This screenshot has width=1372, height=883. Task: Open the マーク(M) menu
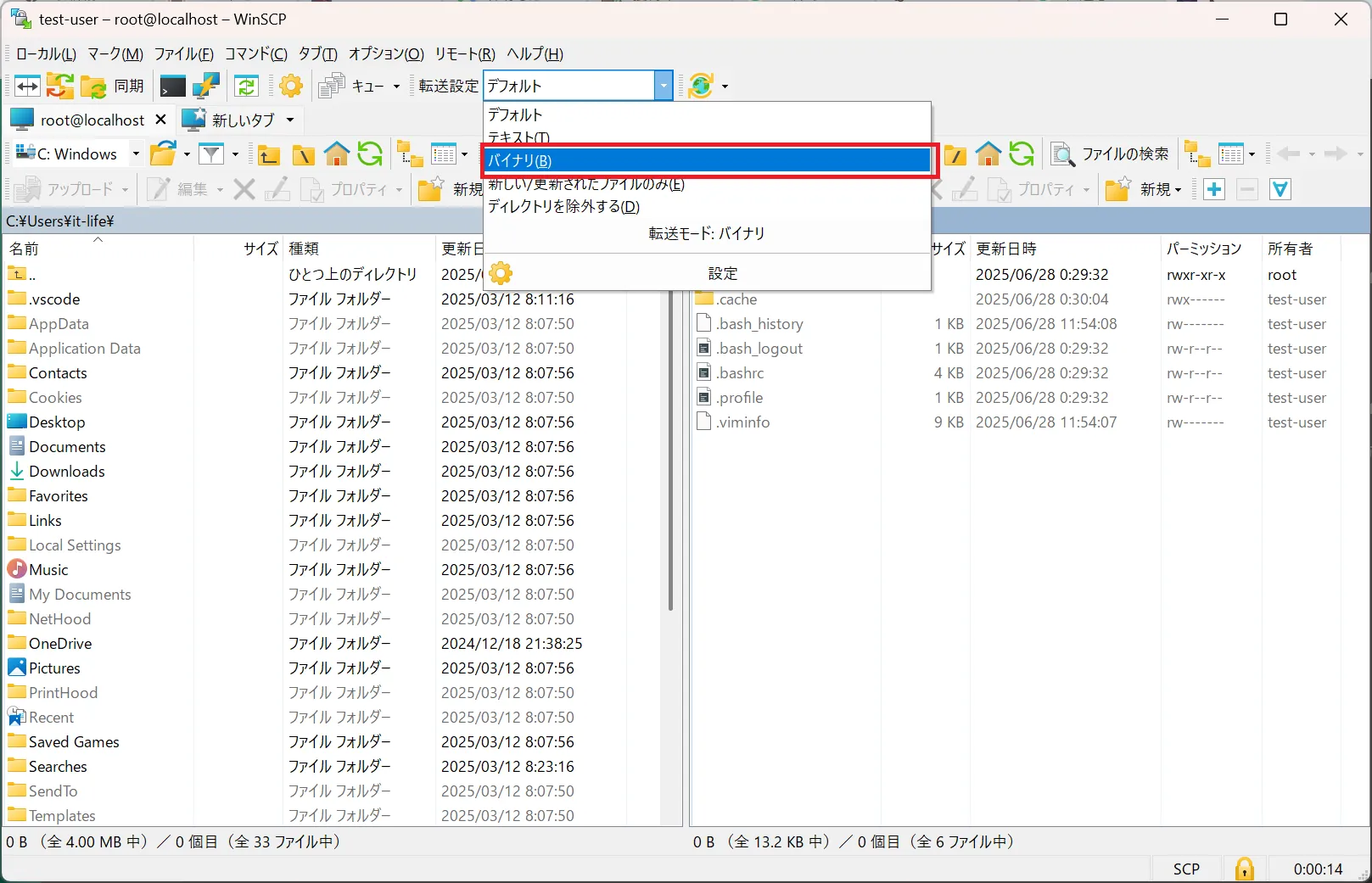pos(115,53)
